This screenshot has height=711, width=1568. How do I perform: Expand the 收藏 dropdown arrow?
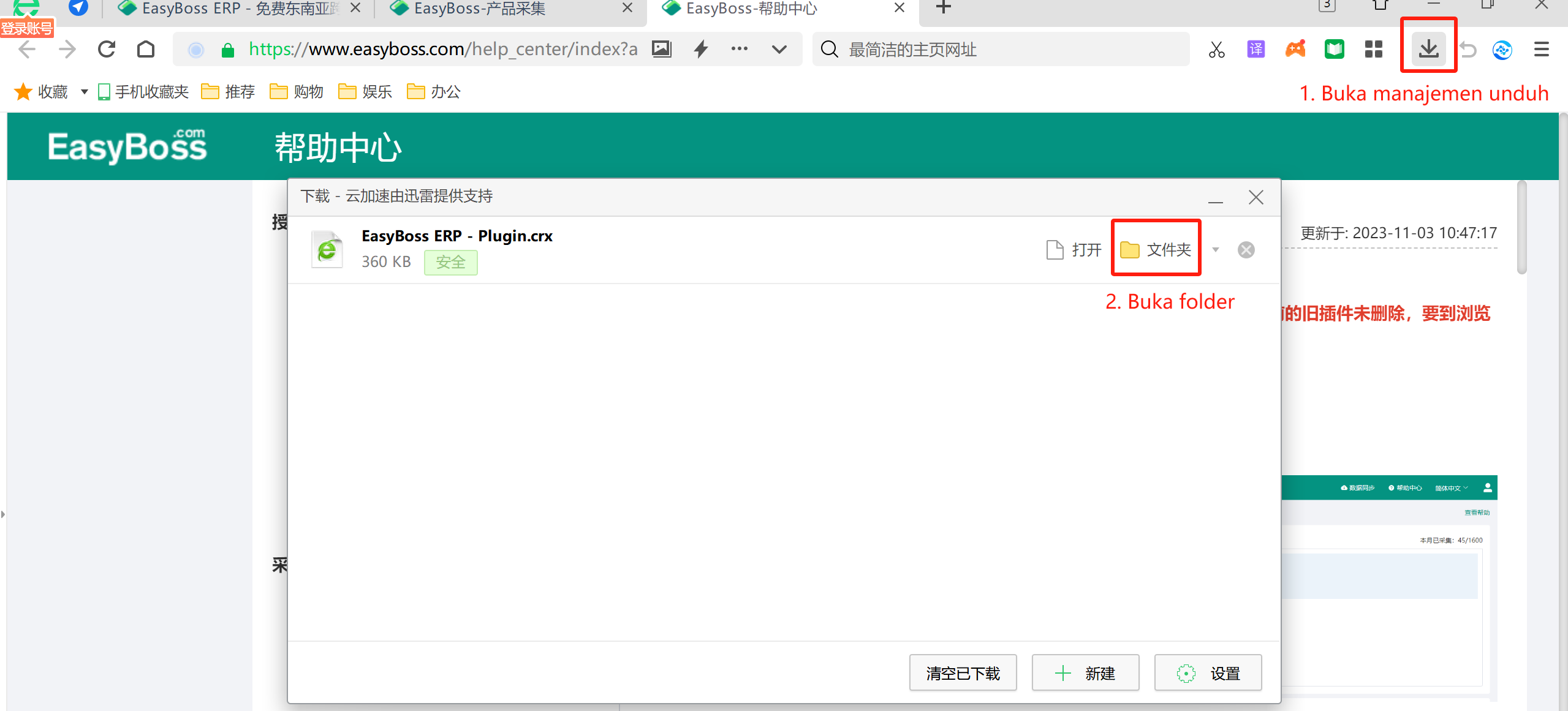click(x=84, y=92)
